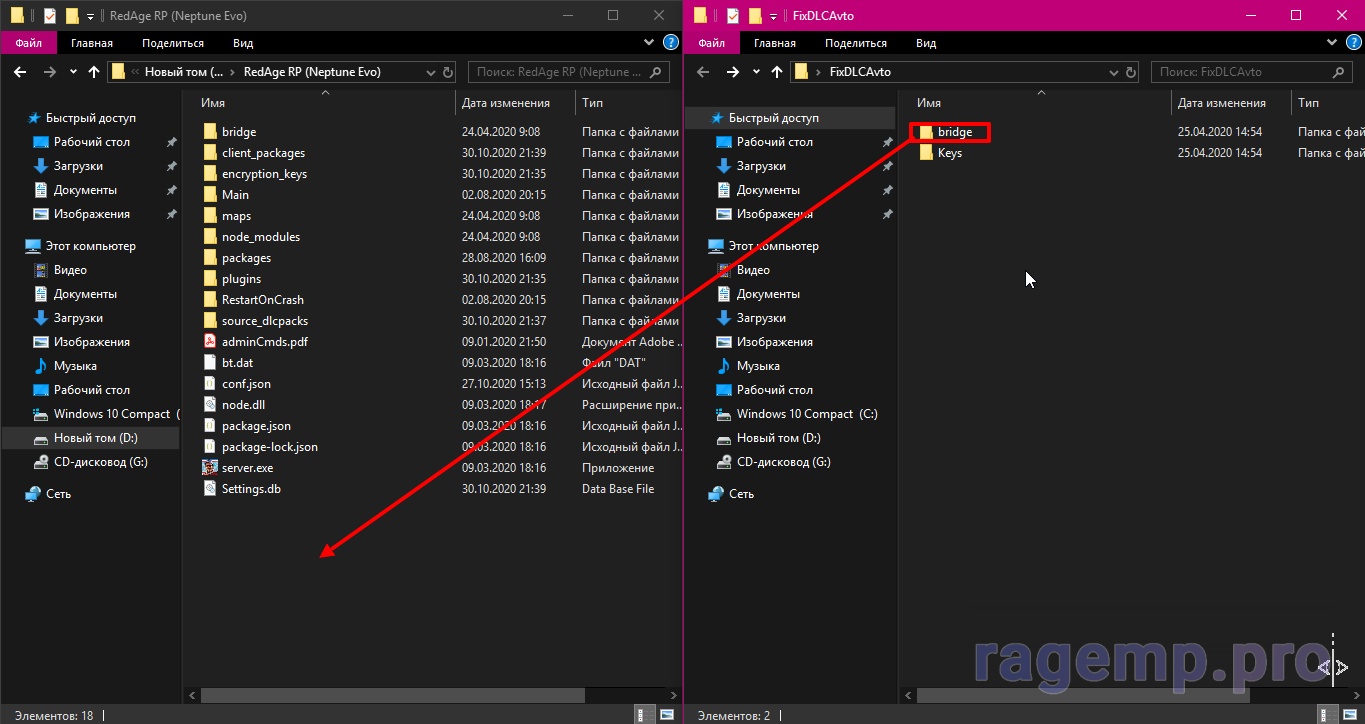The image size is (1365, 724).
Task: Select package.json file
Action: point(256,425)
